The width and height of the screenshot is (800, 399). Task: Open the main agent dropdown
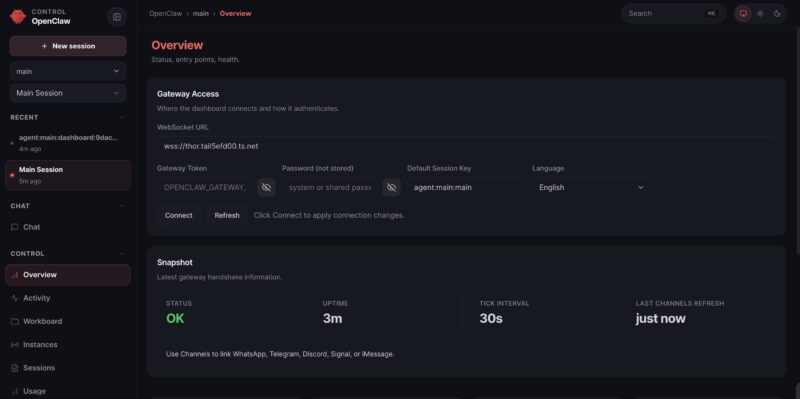[x=68, y=71]
